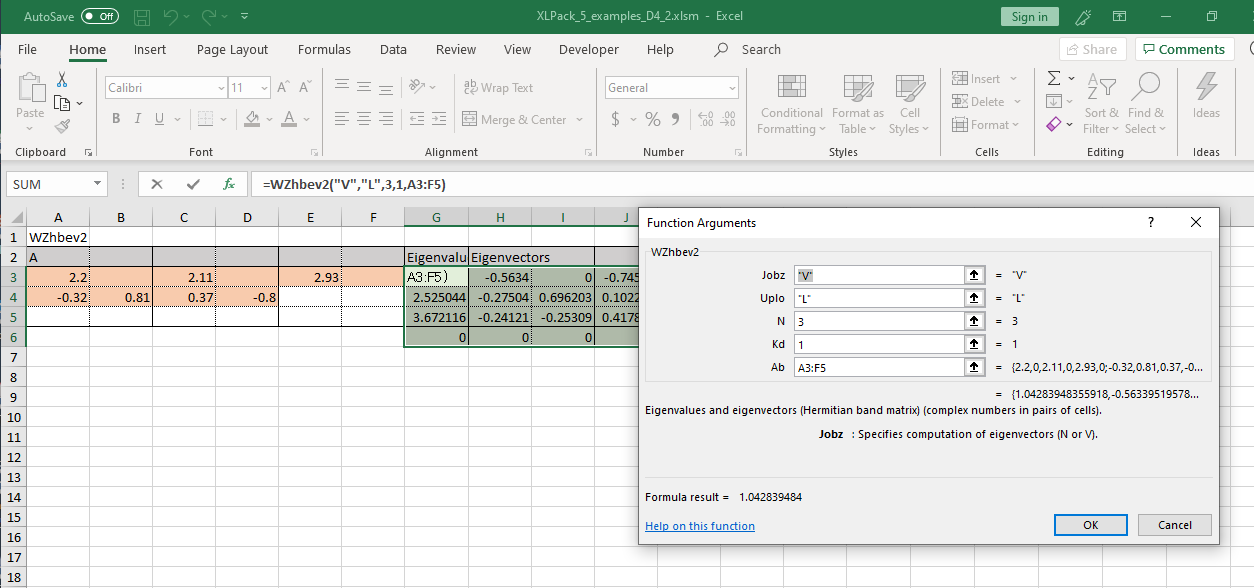
Task: Click the Paste clipboard icon
Action: [30, 89]
